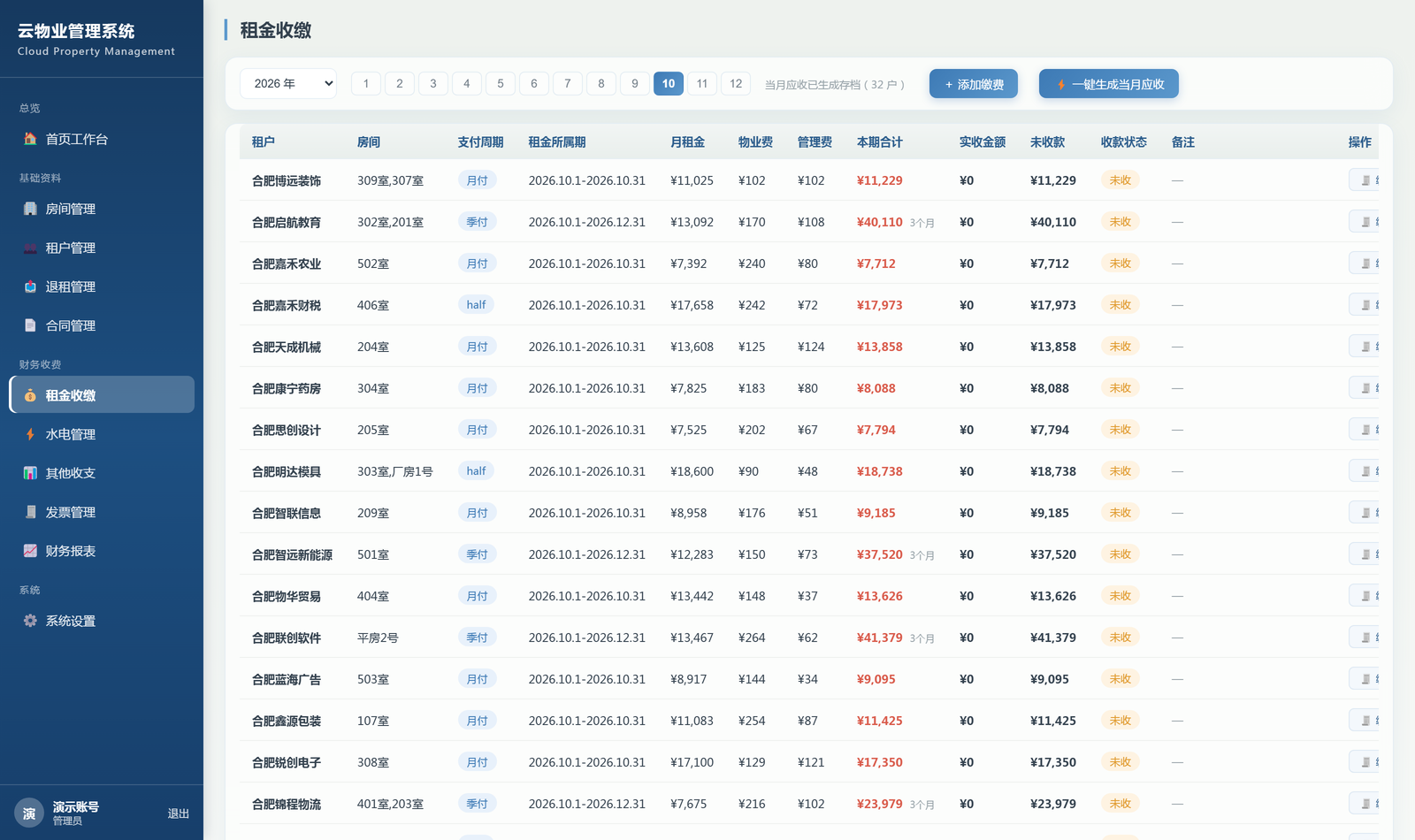The width and height of the screenshot is (1415, 840).
Task: Click the receipt action icon for 合肥启航教育
Action: tap(1365, 222)
